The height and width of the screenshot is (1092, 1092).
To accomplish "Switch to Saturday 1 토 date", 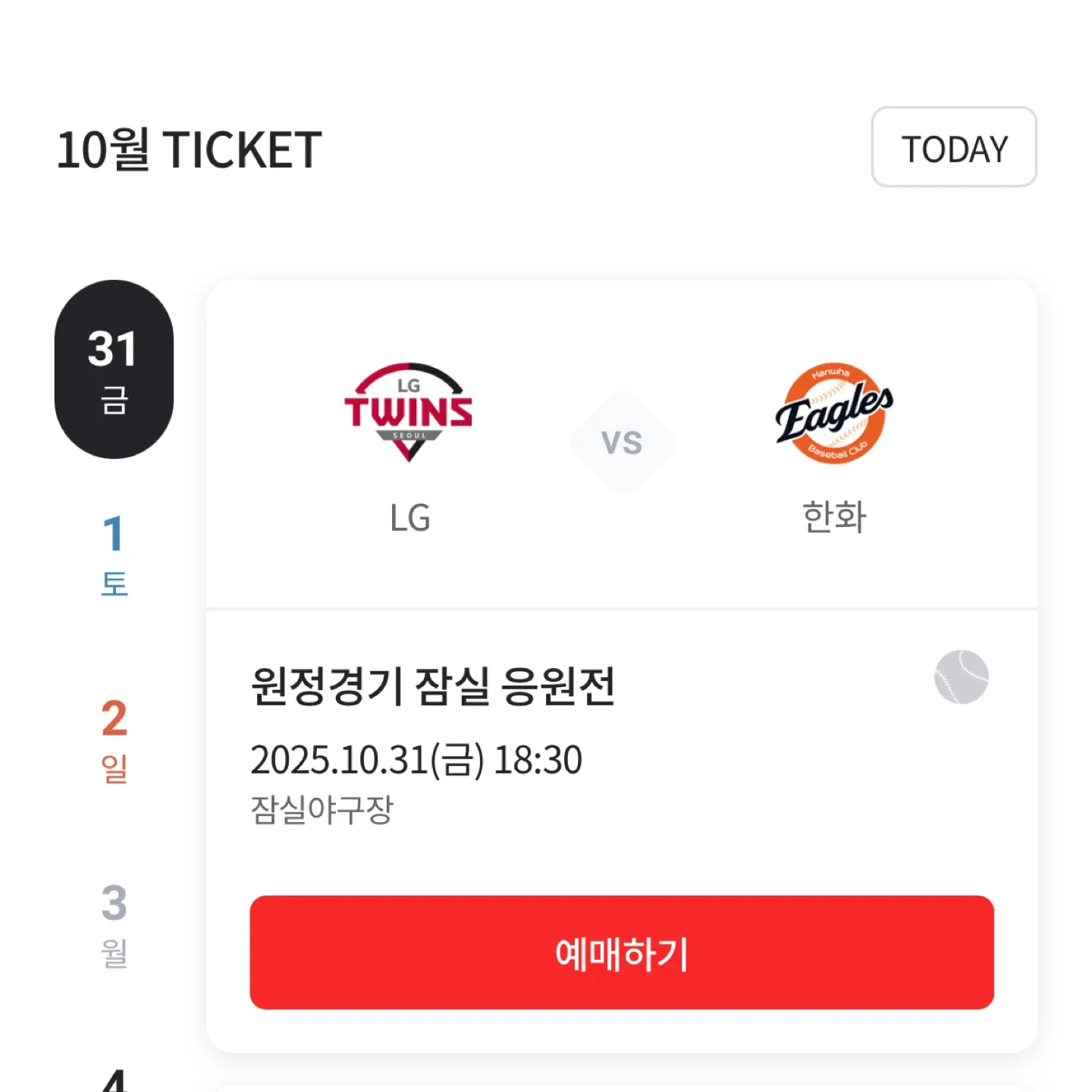I will [x=114, y=554].
